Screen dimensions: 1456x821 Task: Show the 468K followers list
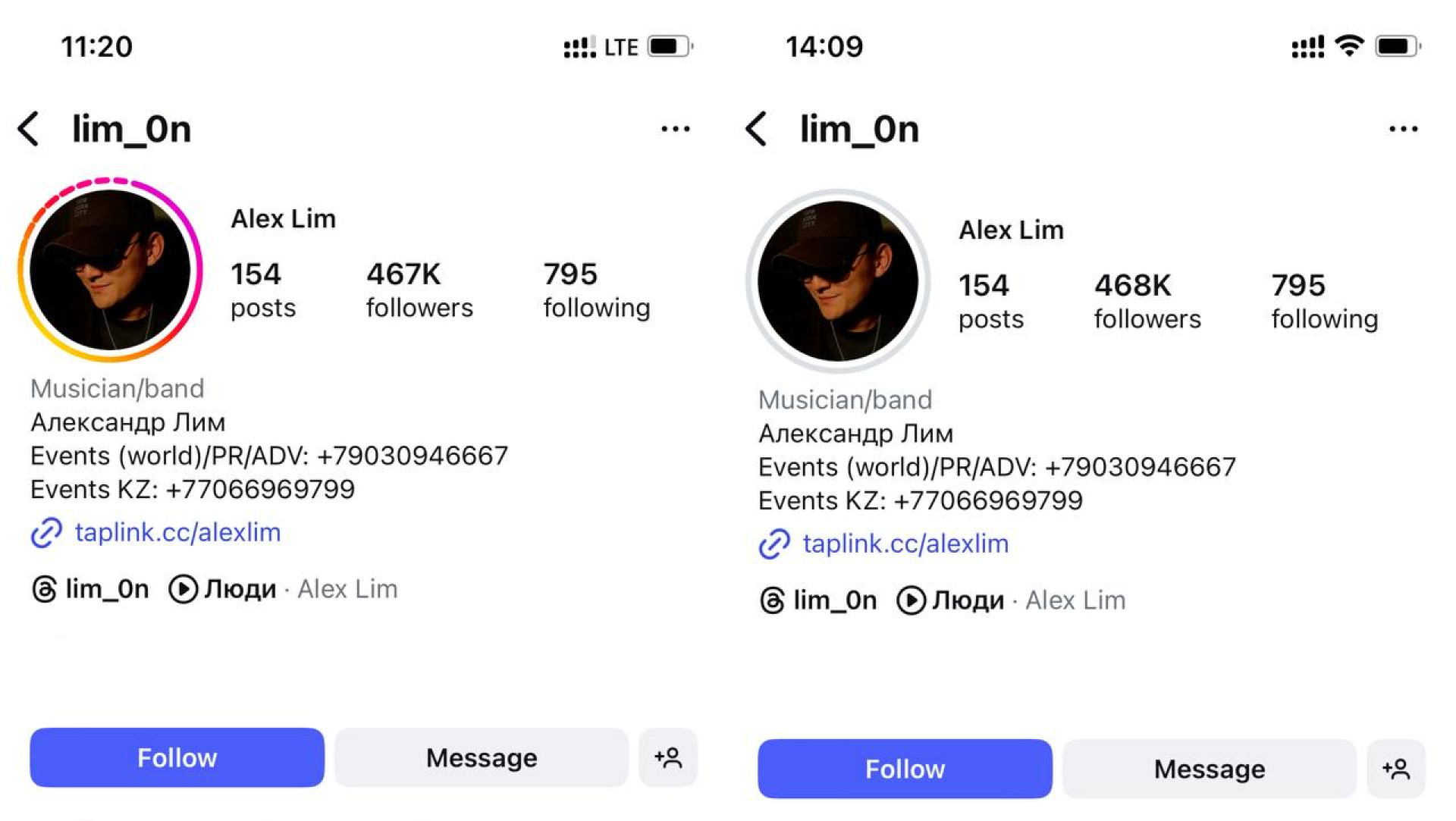click(x=1147, y=302)
